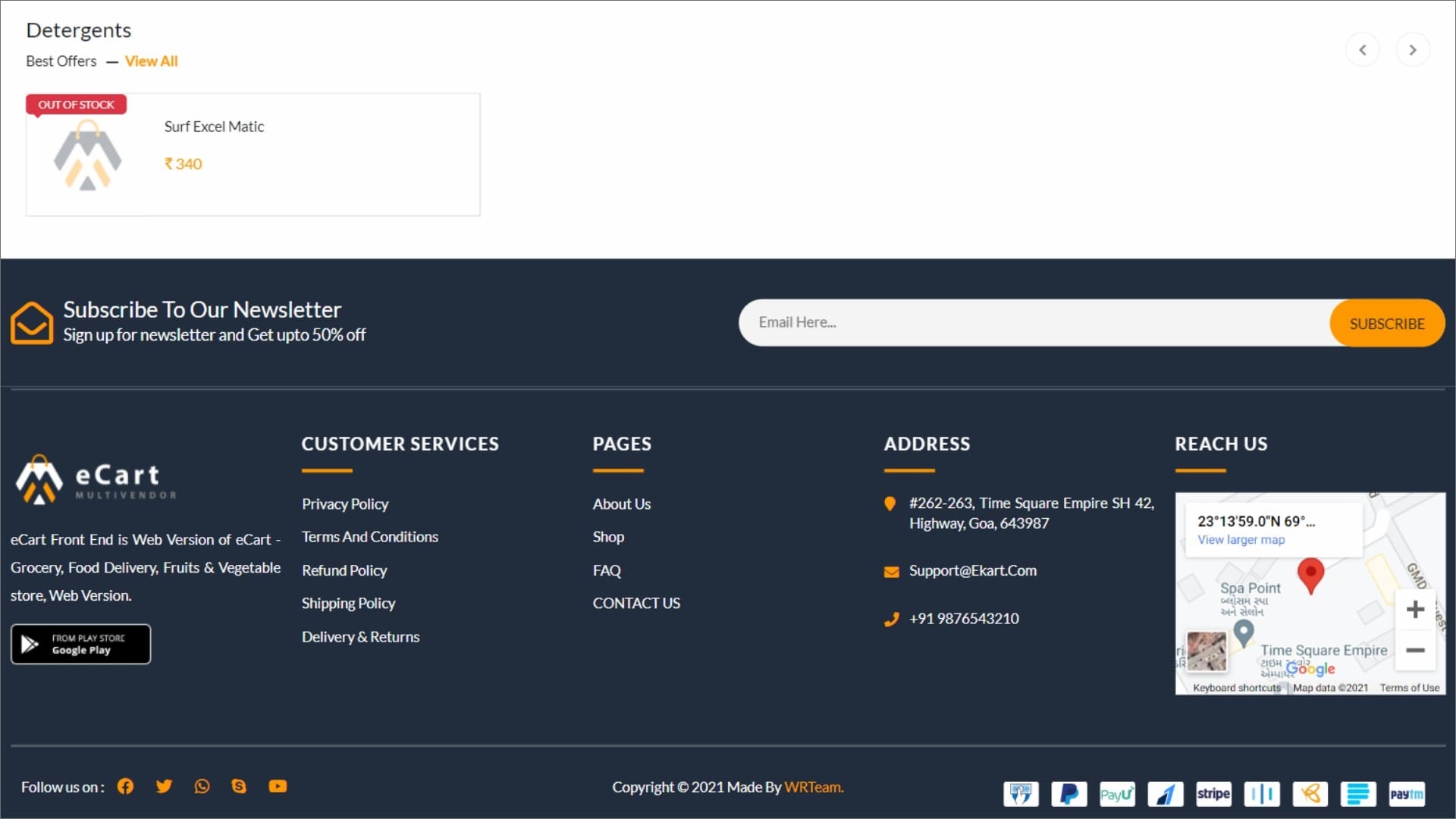Click the left carousel navigation arrow
This screenshot has width=1456, height=819.
pyautogui.click(x=1364, y=48)
